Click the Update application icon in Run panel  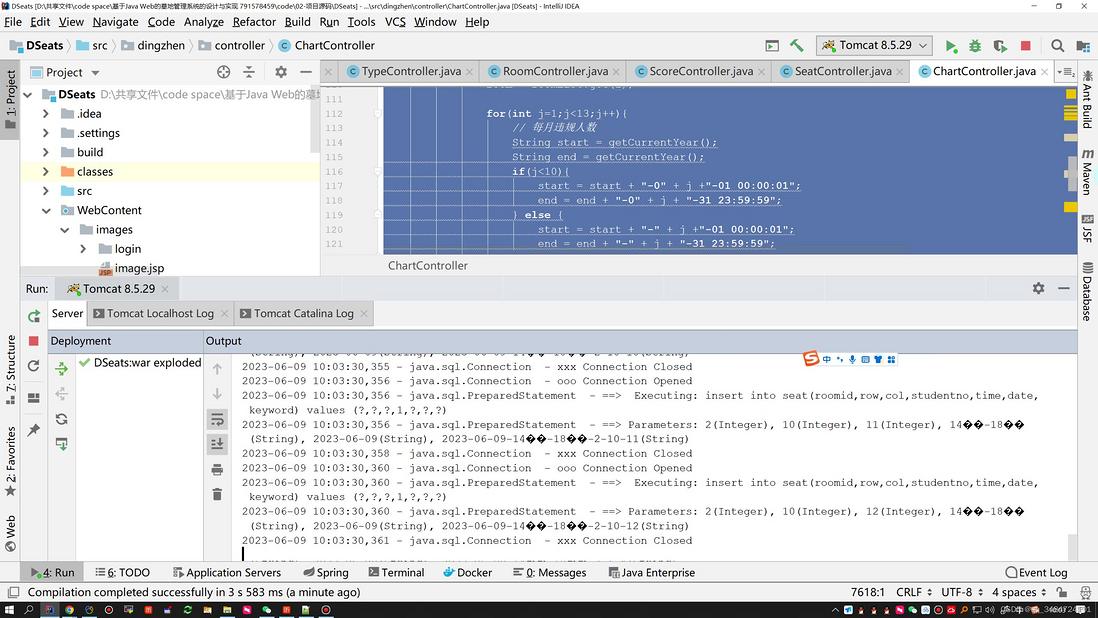coord(34,366)
